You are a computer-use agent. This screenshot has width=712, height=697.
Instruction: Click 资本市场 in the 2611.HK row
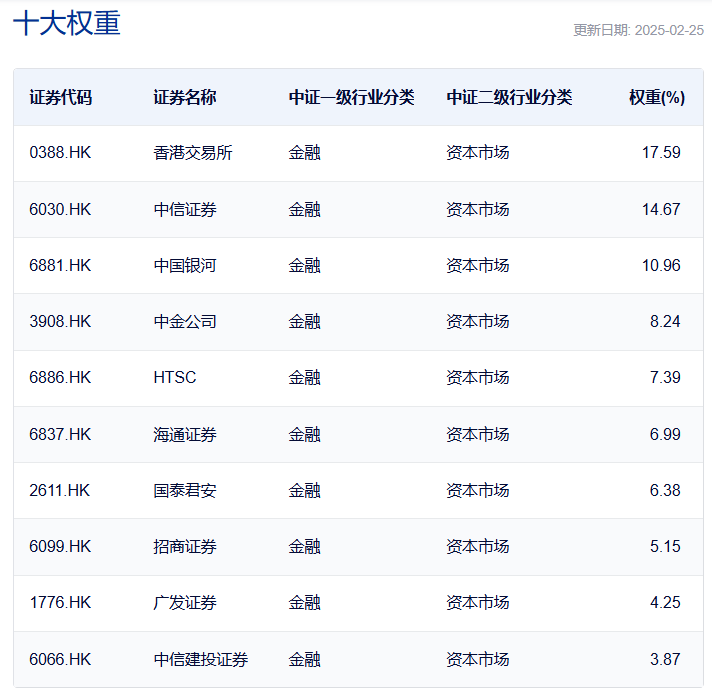tap(478, 491)
